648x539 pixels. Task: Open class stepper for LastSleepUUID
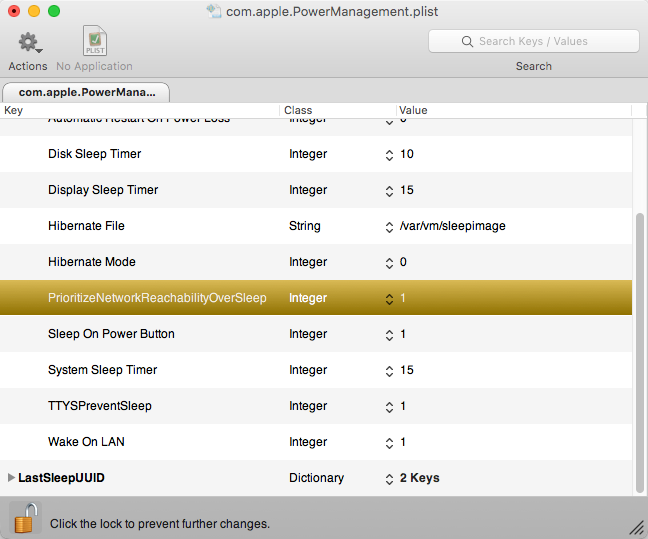(x=389, y=479)
